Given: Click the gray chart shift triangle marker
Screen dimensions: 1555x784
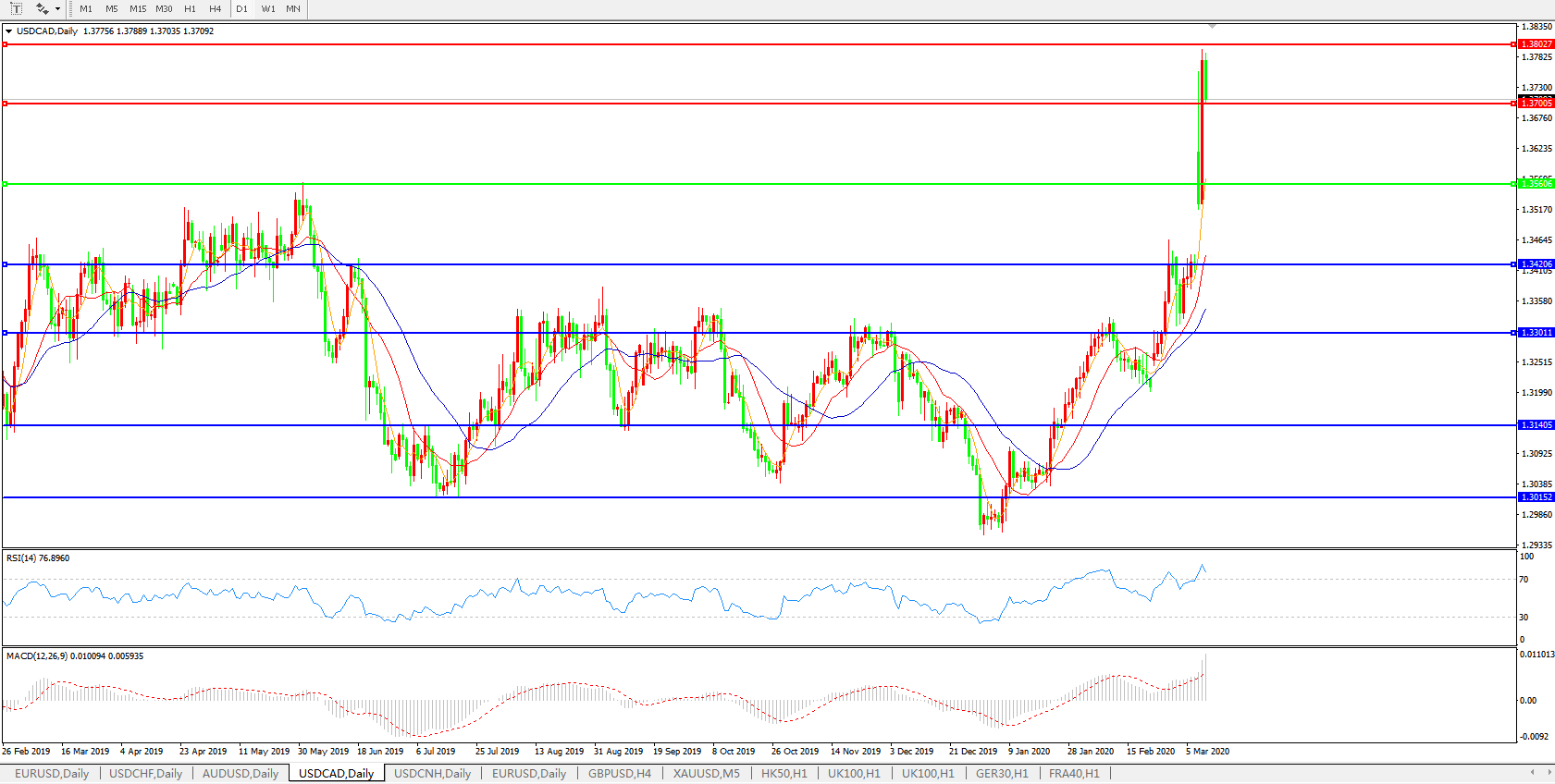Looking at the screenshot, I should pyautogui.click(x=1212, y=26).
